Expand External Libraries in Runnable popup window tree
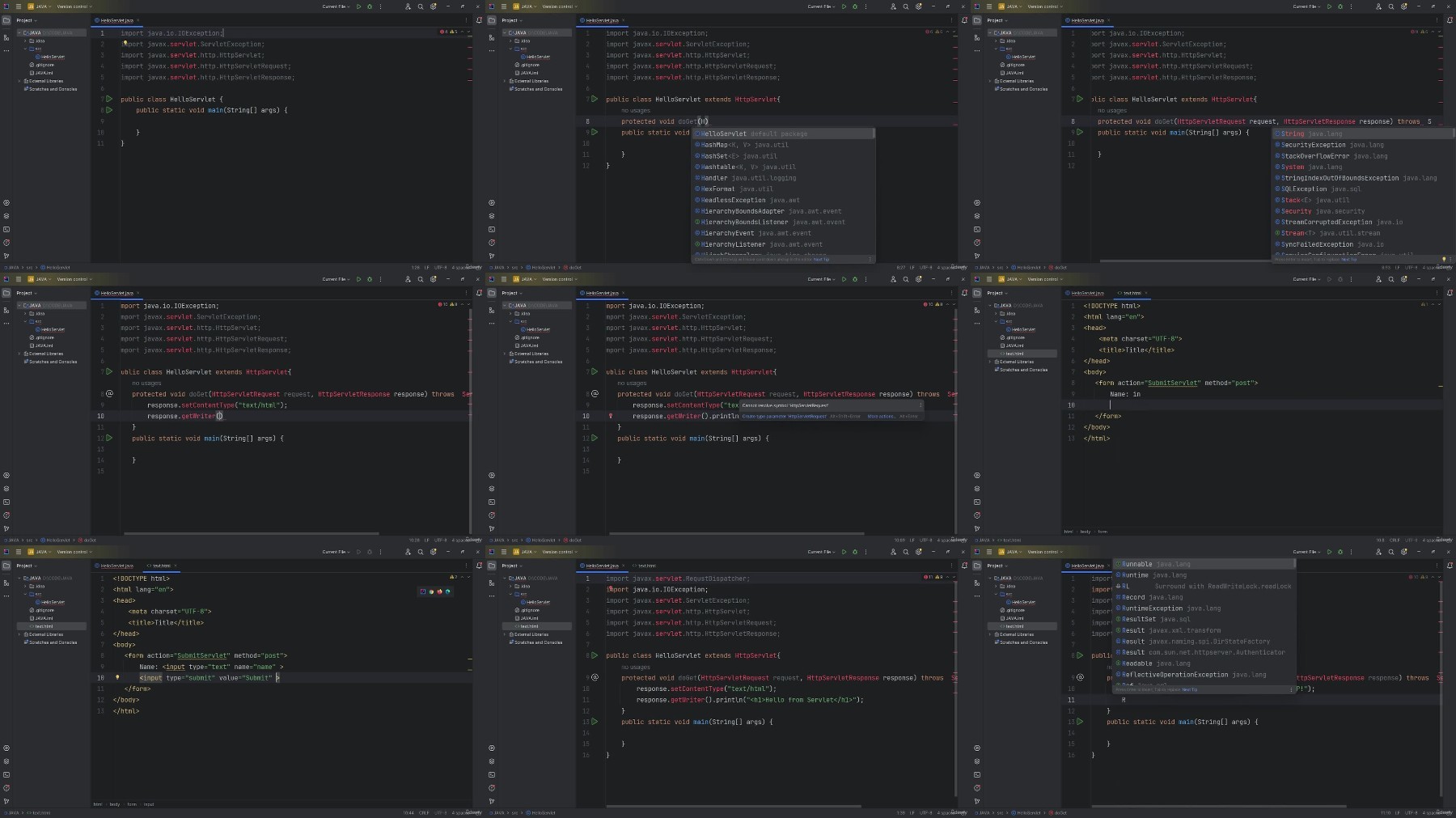Viewport: 1456px width, 818px height. [x=990, y=634]
